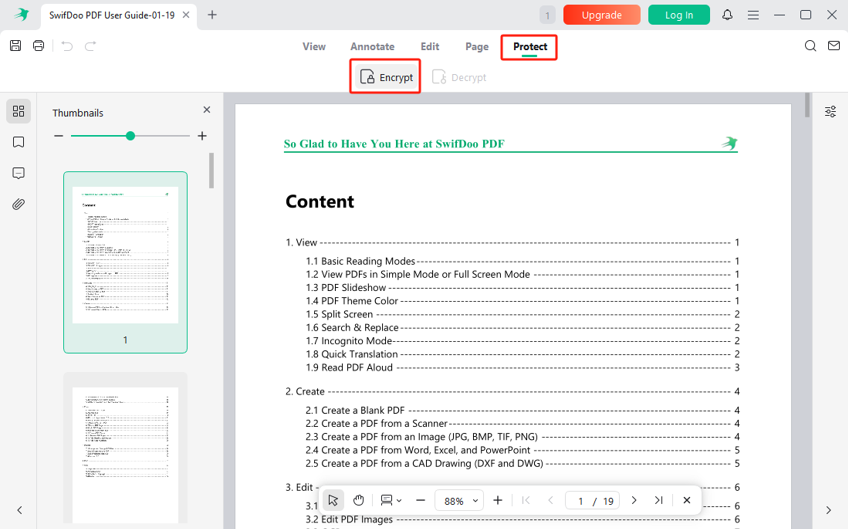Open page display mode dropdown
The width and height of the screenshot is (848, 529).
[x=390, y=500]
